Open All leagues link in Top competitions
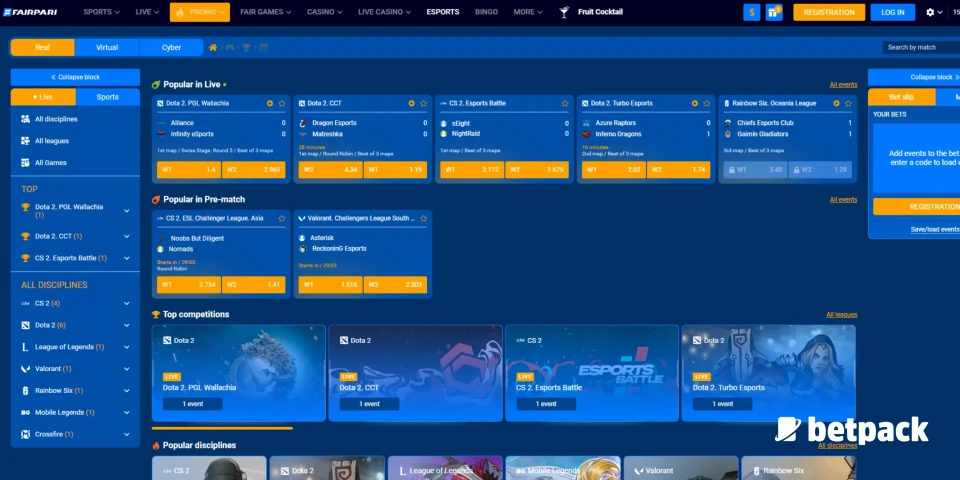The width and height of the screenshot is (960, 480). (x=841, y=315)
